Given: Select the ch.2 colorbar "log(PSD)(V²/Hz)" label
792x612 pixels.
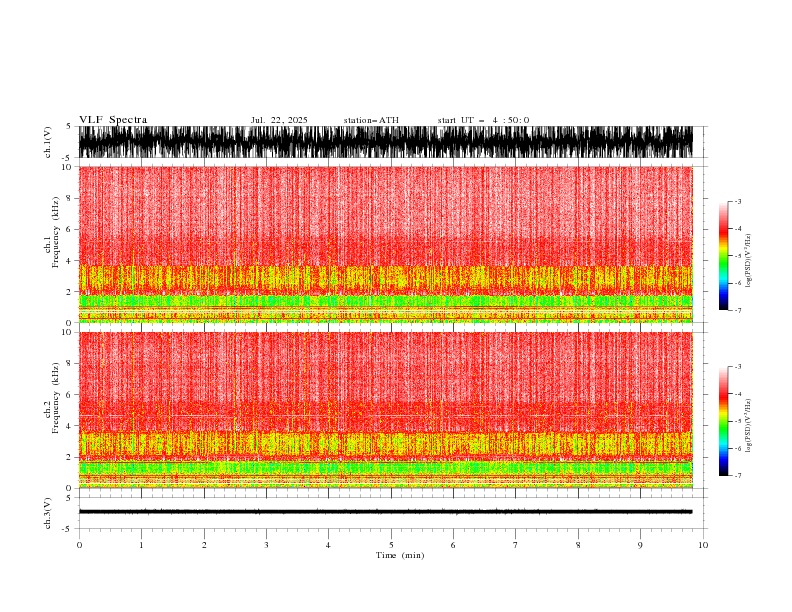Looking at the screenshot, I should pos(748,426).
